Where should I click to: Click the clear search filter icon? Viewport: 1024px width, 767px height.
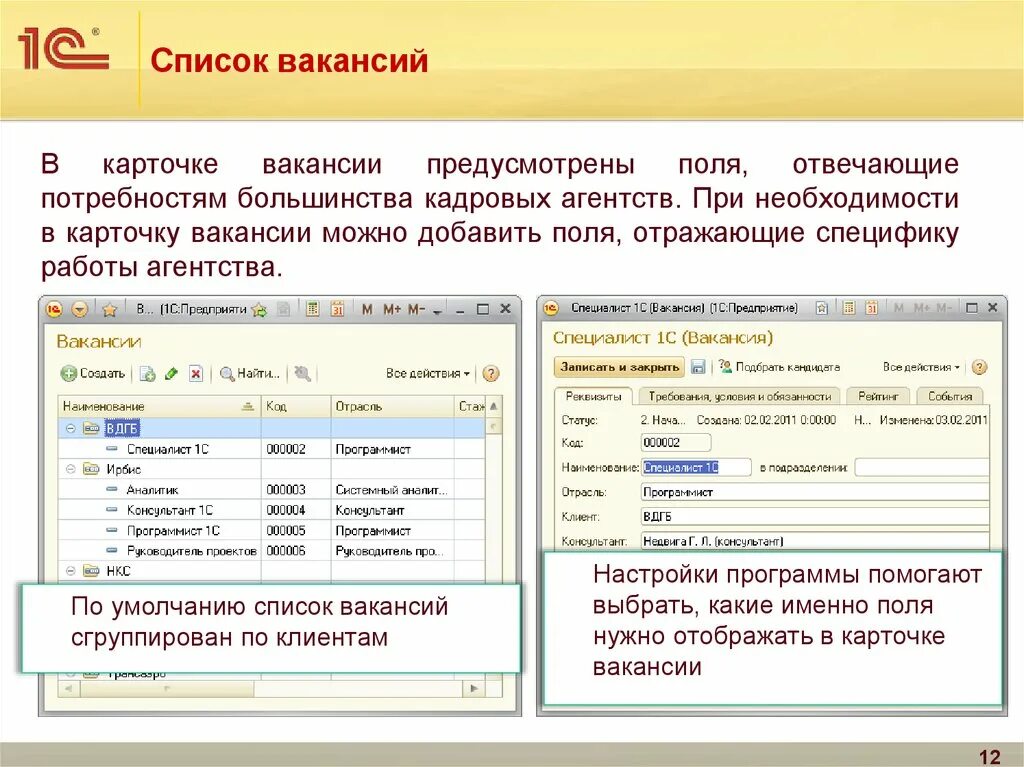coord(302,373)
